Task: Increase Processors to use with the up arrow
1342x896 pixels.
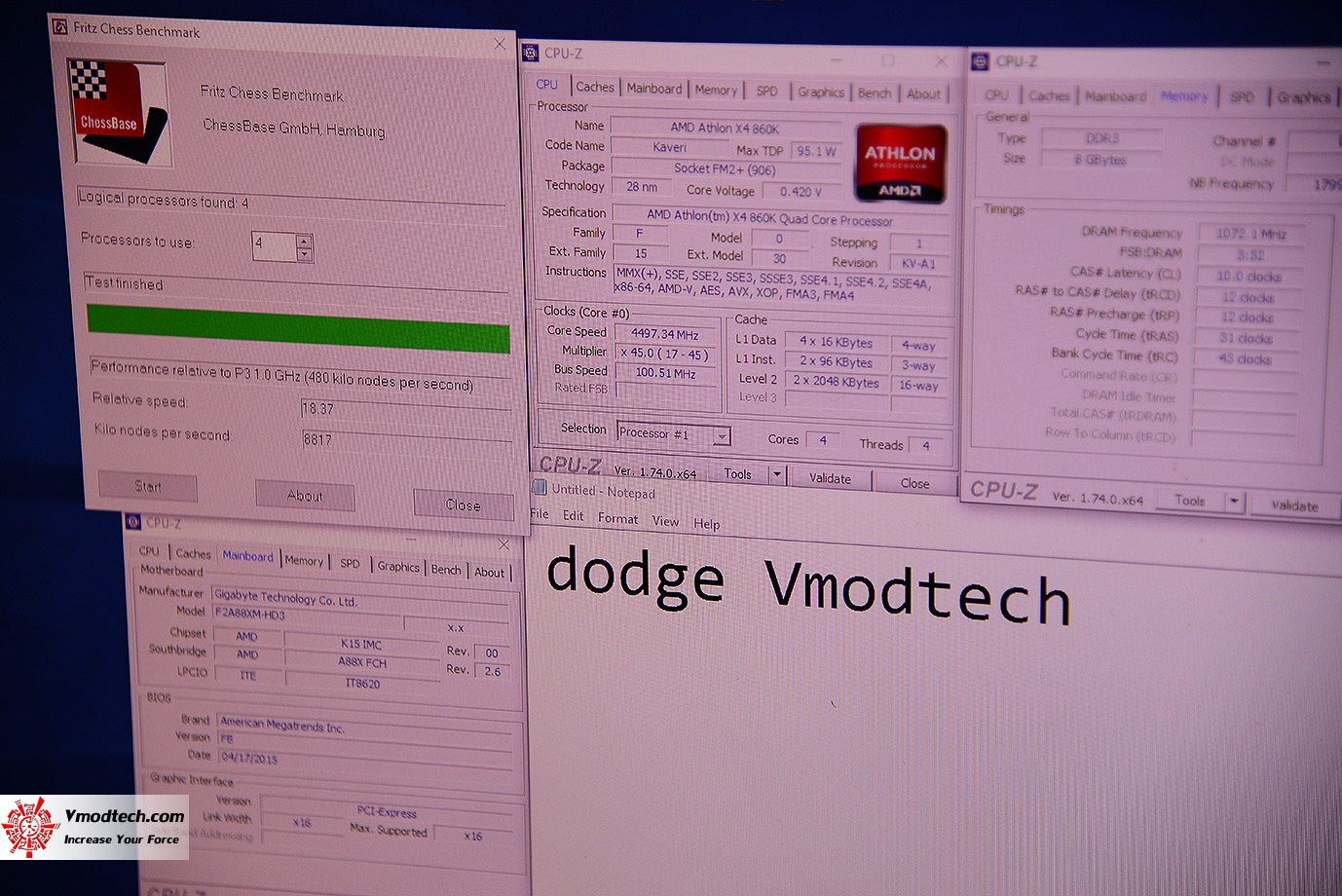Action: coord(304,241)
